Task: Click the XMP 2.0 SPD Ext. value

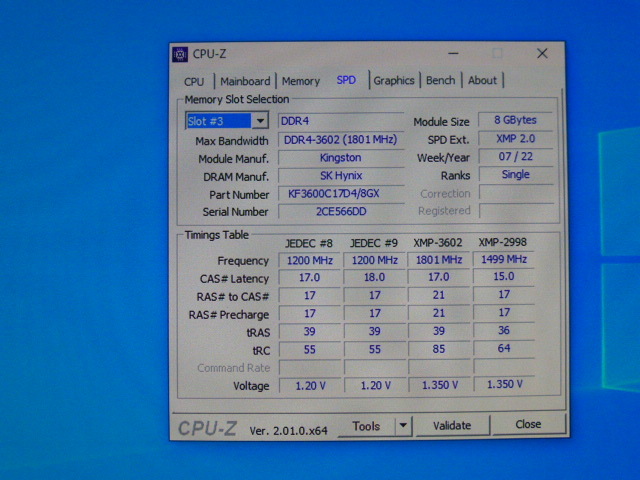Action: 516,139
